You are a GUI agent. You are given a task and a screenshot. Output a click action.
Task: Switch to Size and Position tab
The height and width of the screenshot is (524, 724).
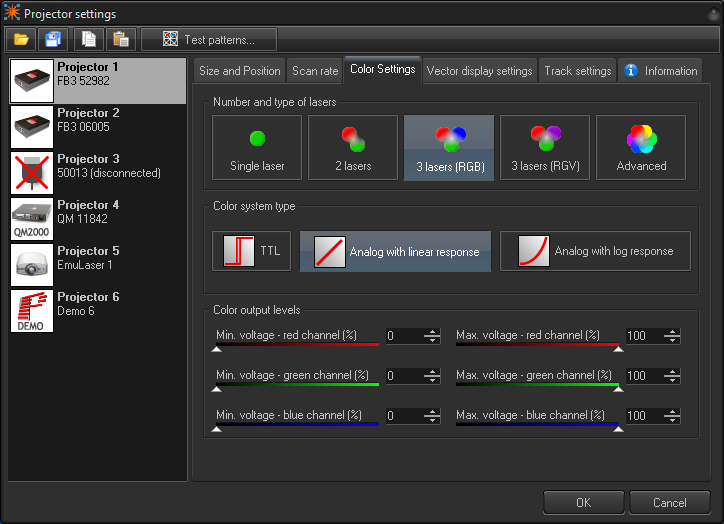[240, 71]
